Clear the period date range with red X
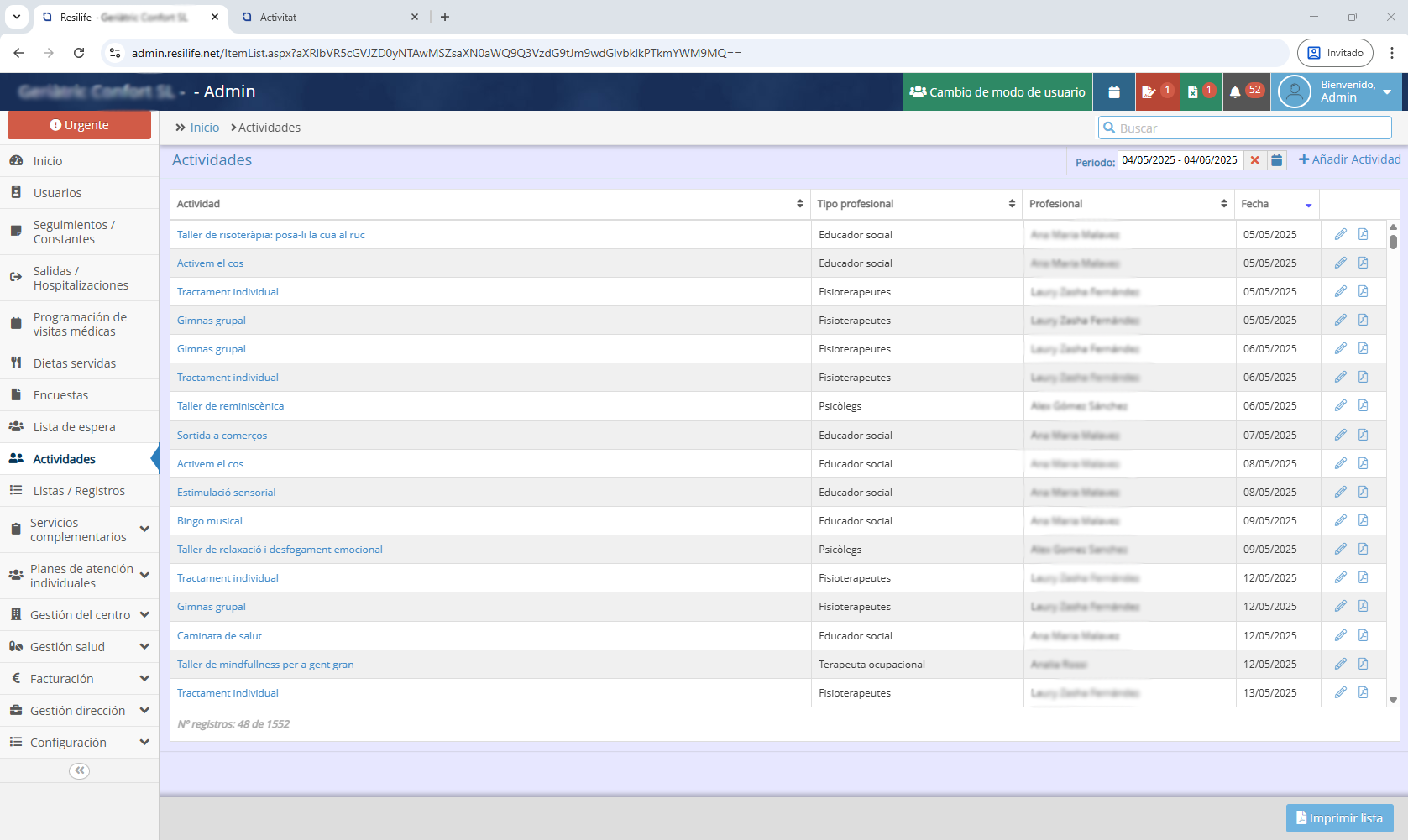 pyautogui.click(x=1254, y=160)
